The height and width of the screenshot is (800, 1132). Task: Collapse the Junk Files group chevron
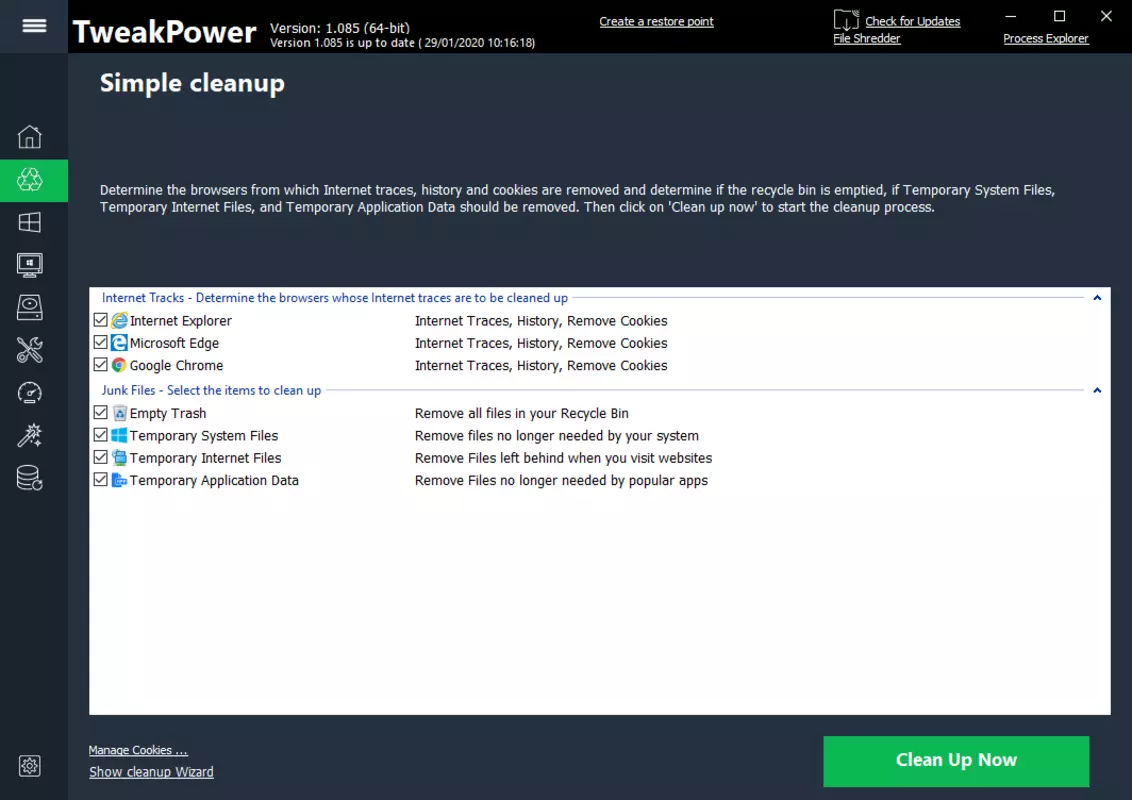point(1097,390)
